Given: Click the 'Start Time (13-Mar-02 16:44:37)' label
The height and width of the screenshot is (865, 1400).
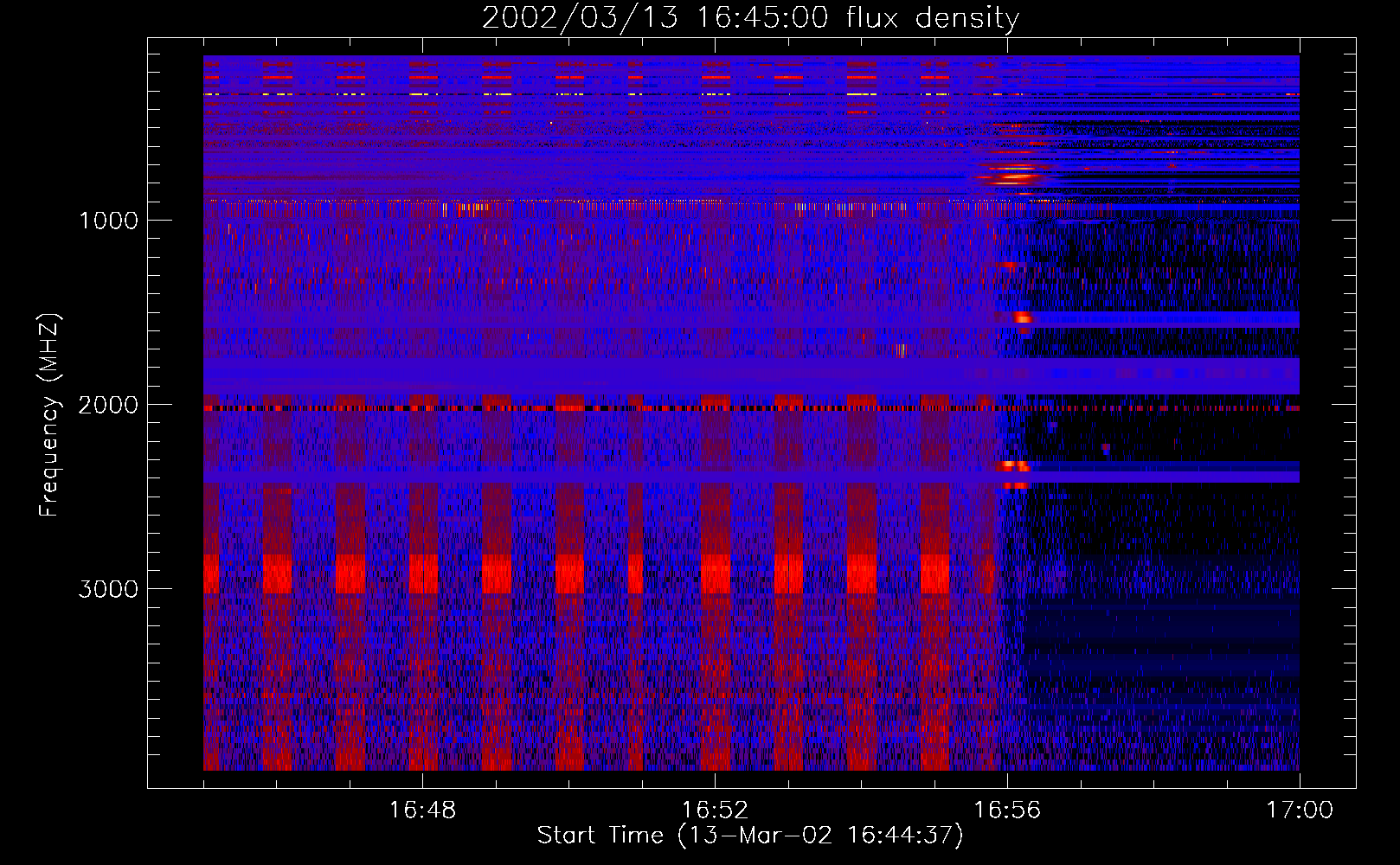Looking at the screenshot, I should pos(750,836).
